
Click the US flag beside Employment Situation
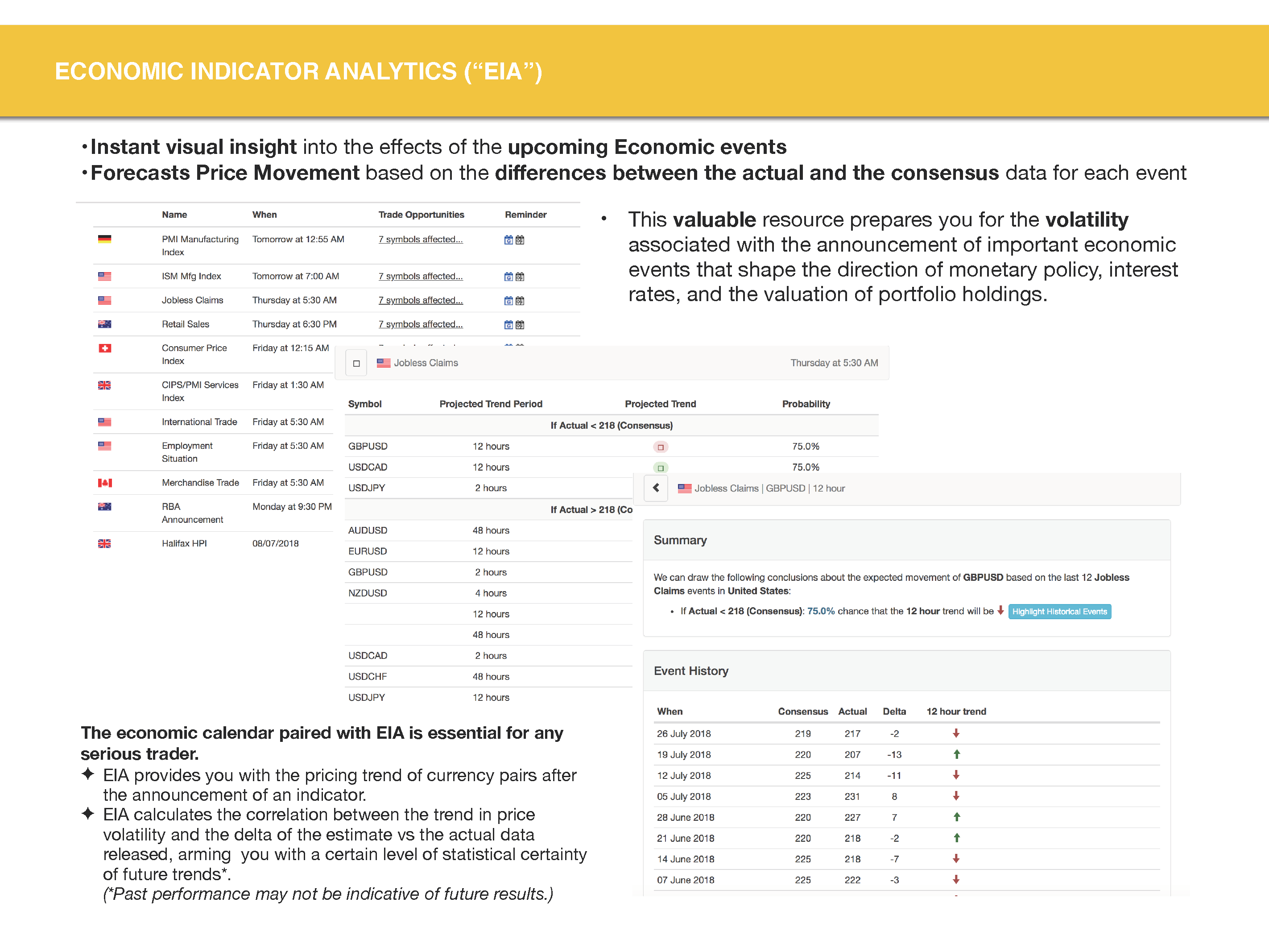(104, 446)
